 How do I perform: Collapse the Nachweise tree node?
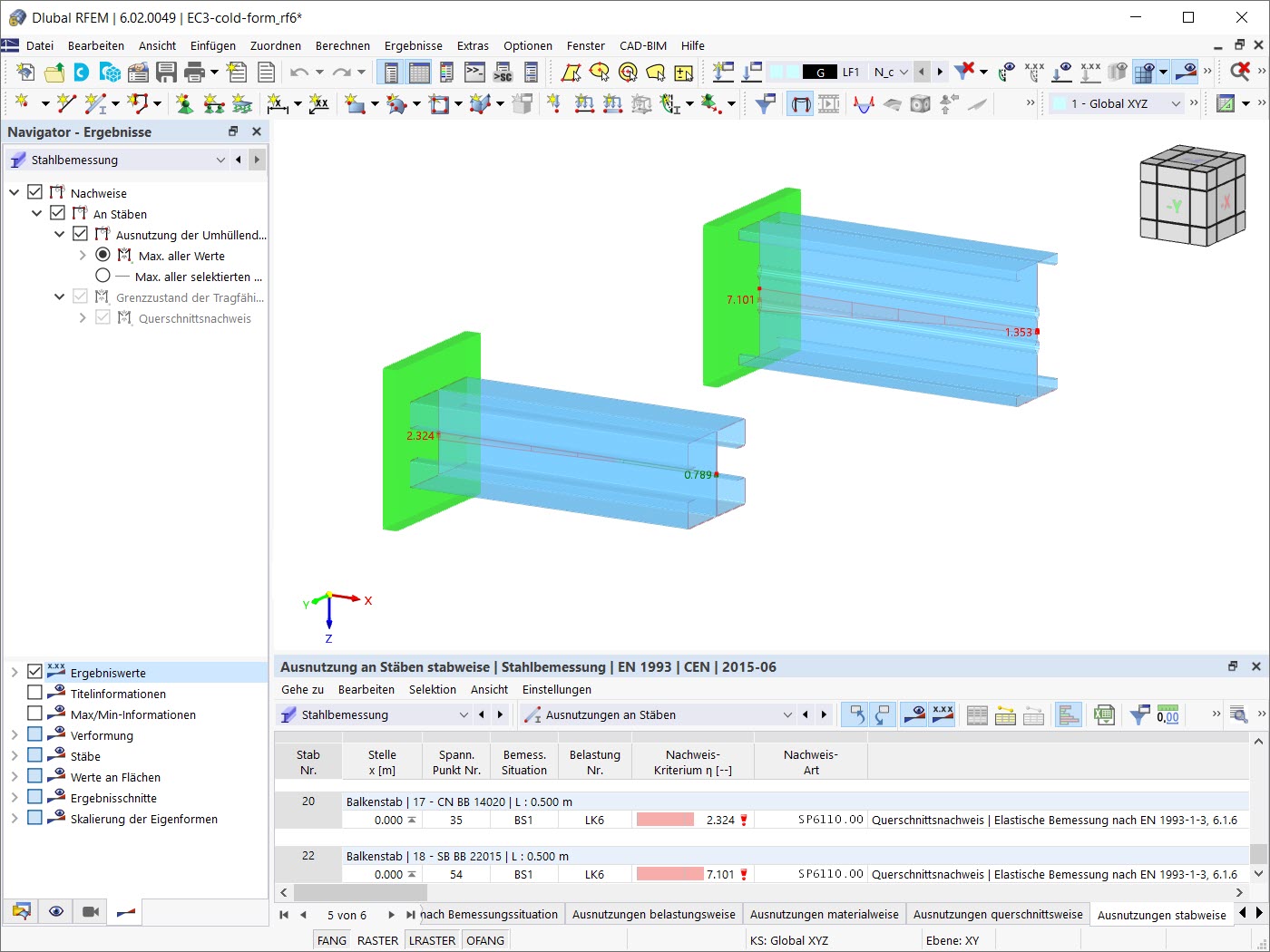coord(15,192)
